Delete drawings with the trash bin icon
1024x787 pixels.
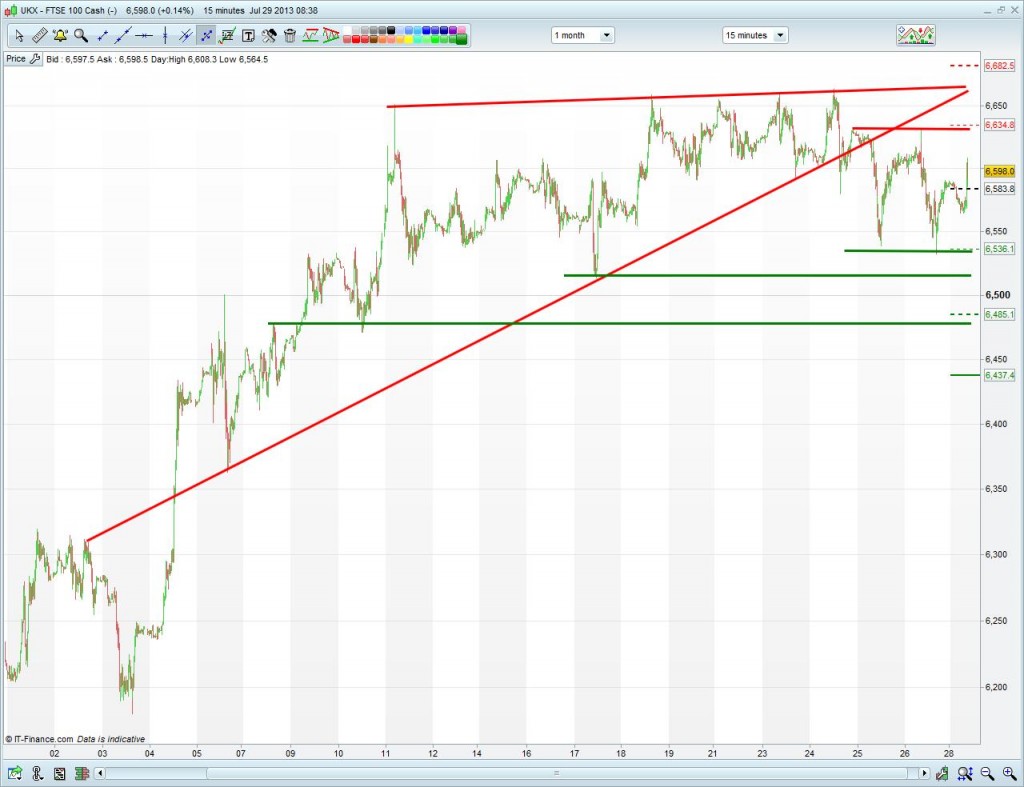pyautogui.click(x=290, y=36)
